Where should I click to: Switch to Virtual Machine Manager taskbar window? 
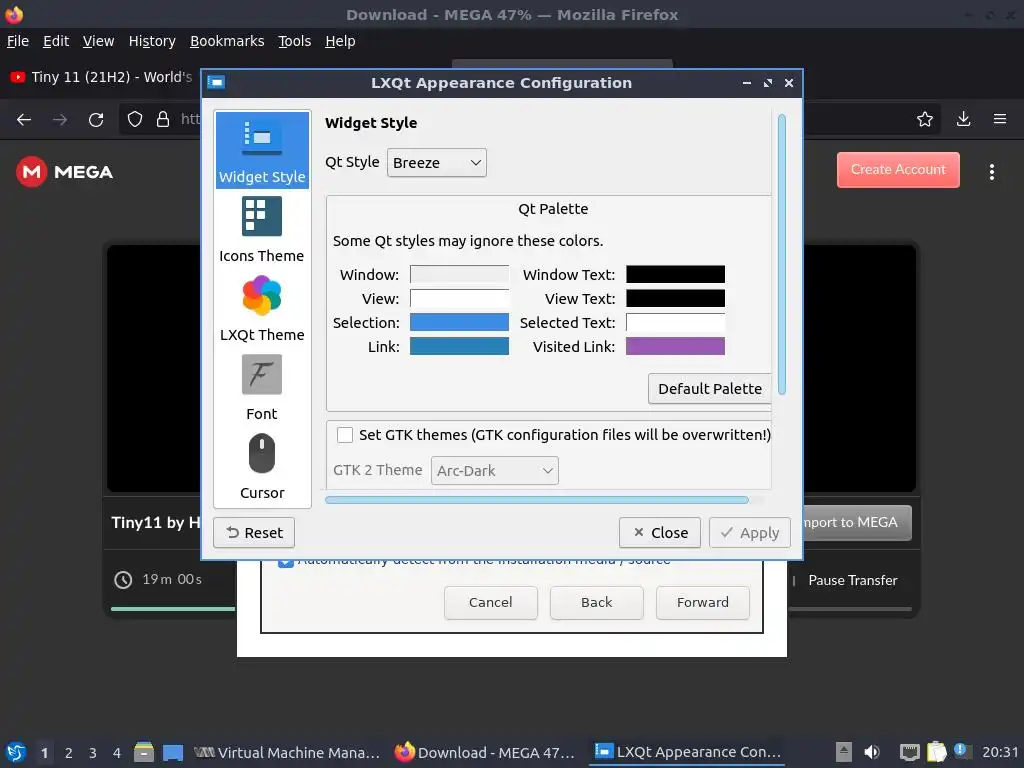287,752
